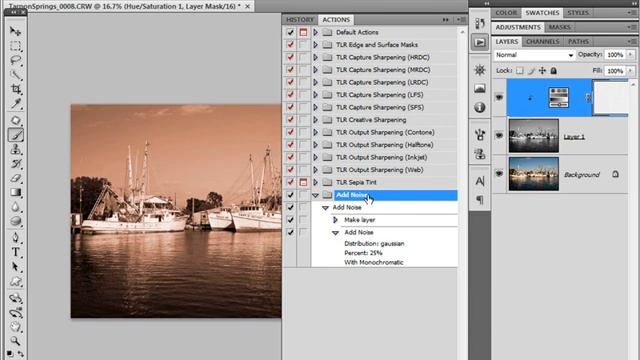Expand the TLR Sepia Tint set

coord(316,182)
